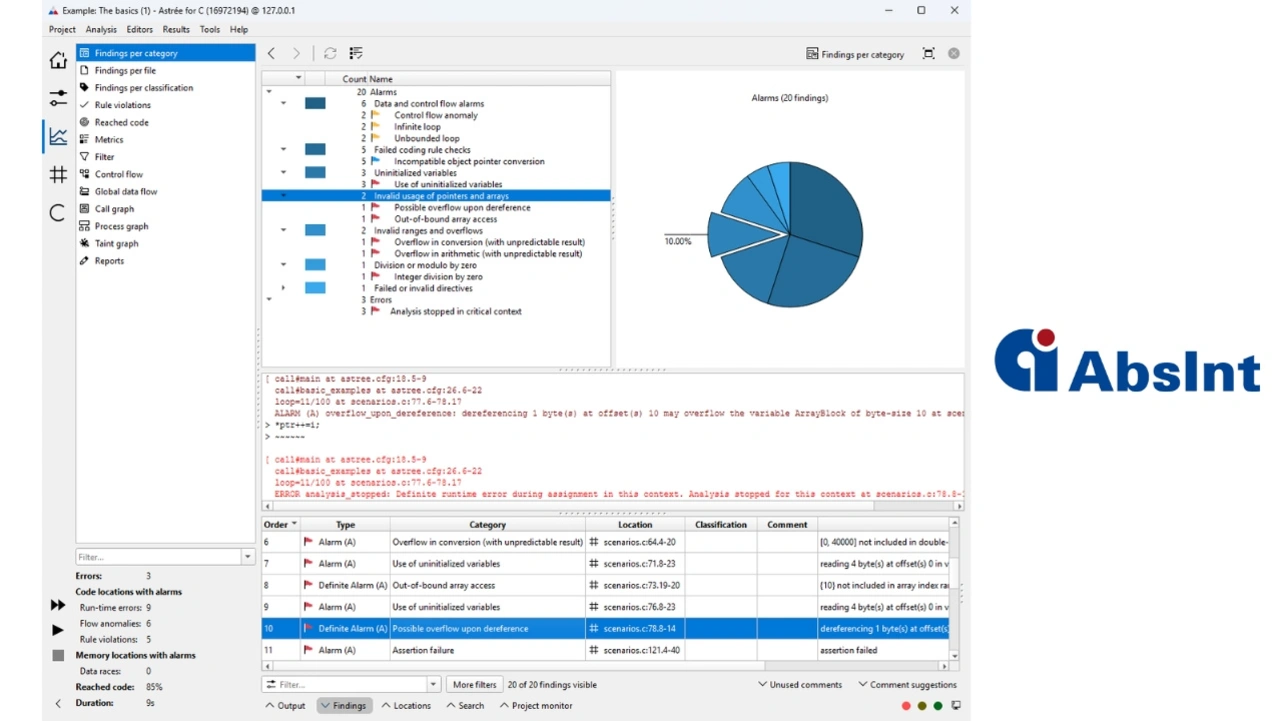Toggle the Locations panel
Screen dimensions: 1280x721
(x=405, y=706)
